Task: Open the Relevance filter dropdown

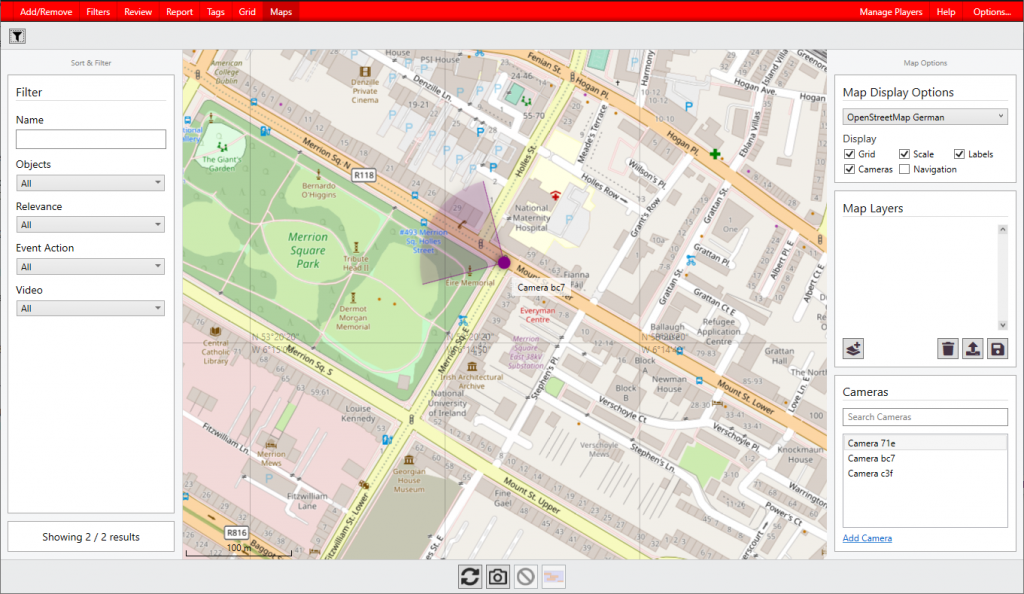Action: pyautogui.click(x=90, y=225)
